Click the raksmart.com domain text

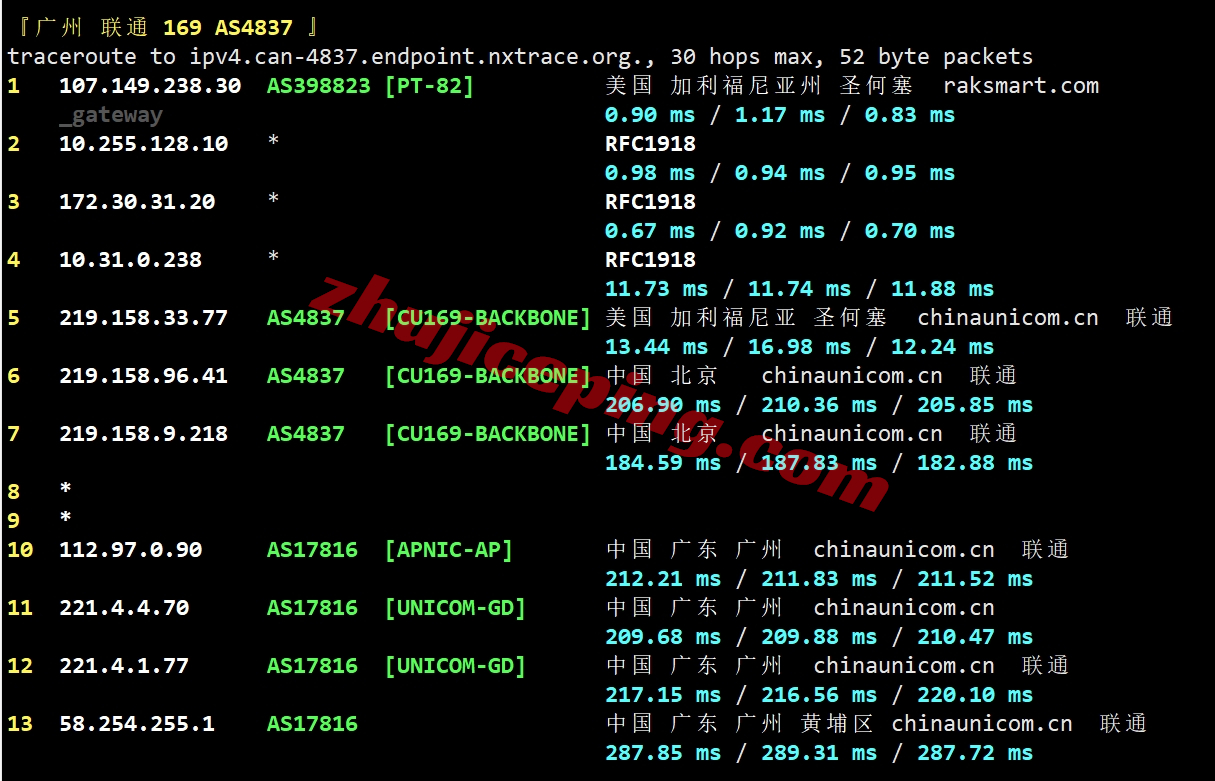[1020, 86]
